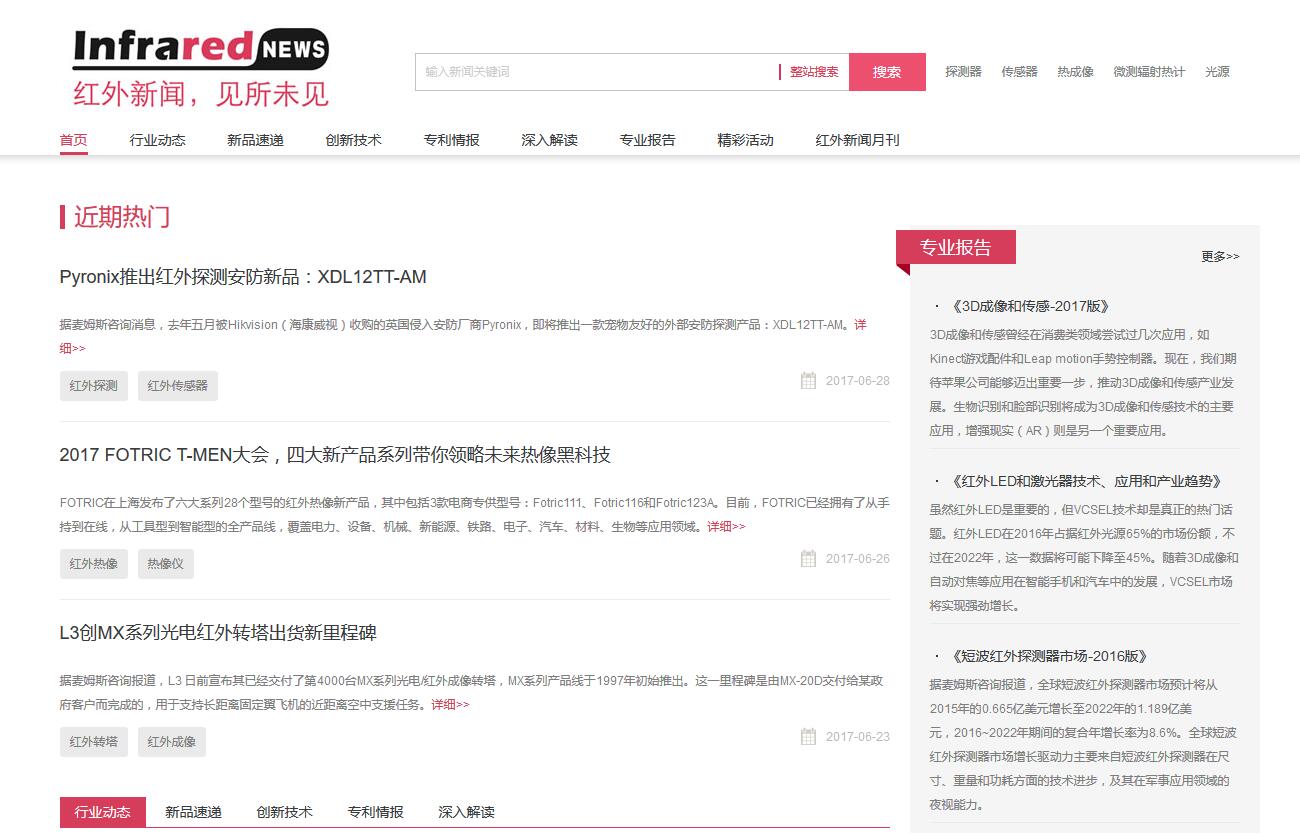The width and height of the screenshot is (1300, 834).
Task: Click the 红外转塔 tag
Action: (x=94, y=742)
